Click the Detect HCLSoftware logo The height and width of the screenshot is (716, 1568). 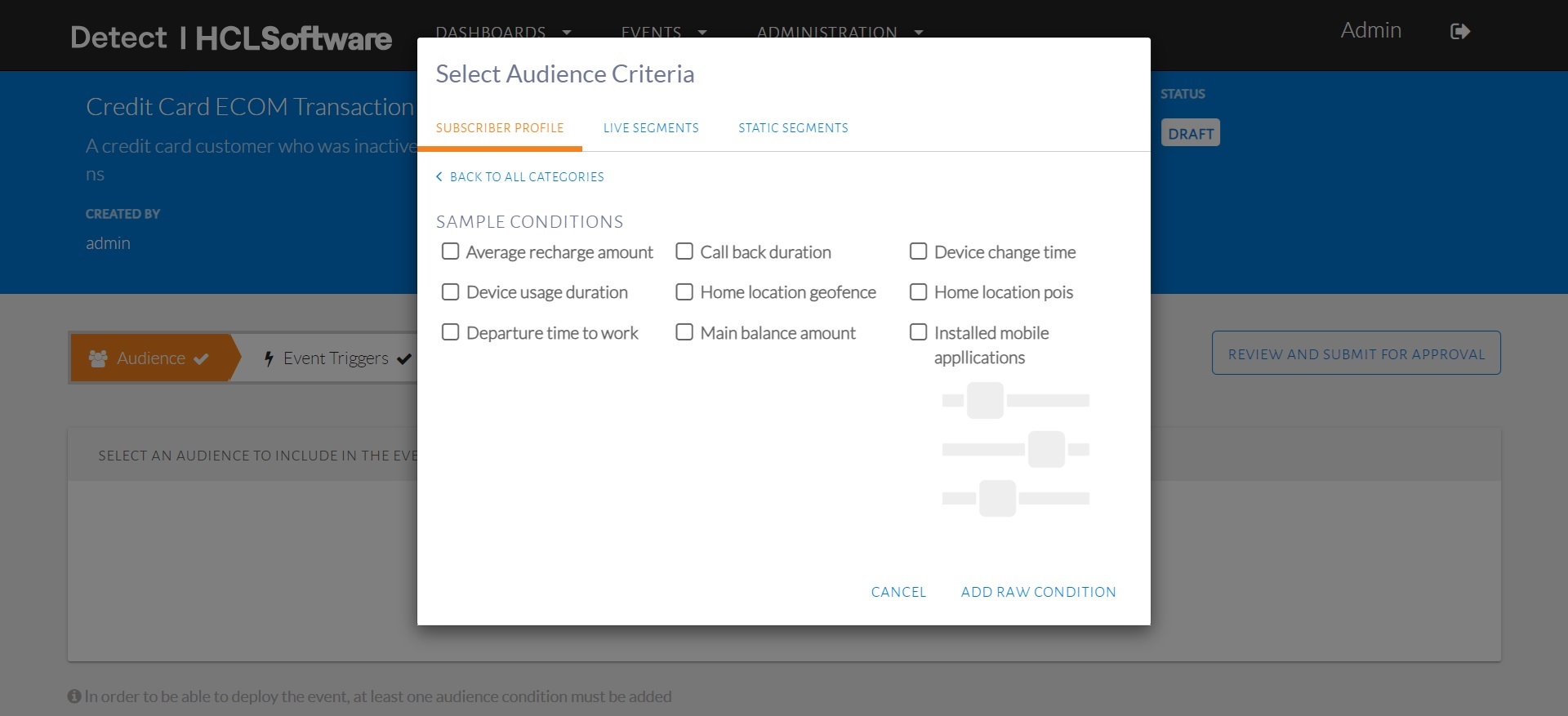coord(231,38)
